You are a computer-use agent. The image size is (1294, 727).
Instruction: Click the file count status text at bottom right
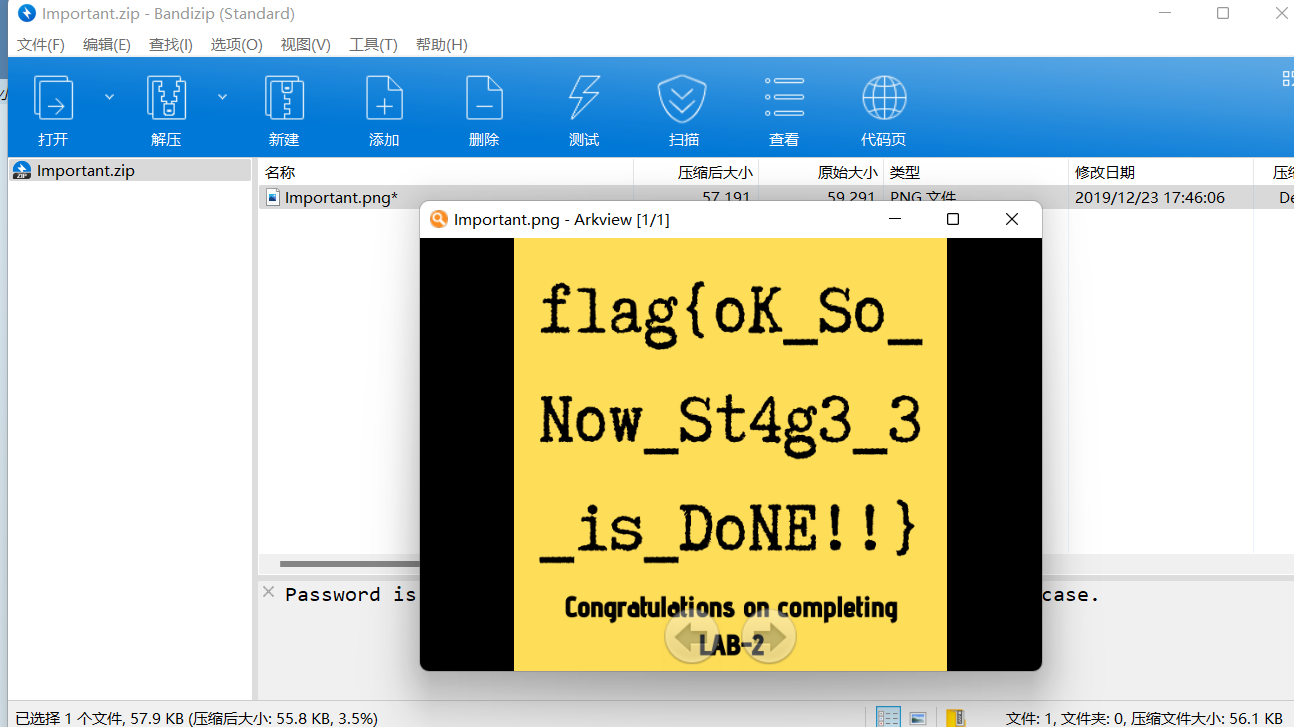[1144, 718]
